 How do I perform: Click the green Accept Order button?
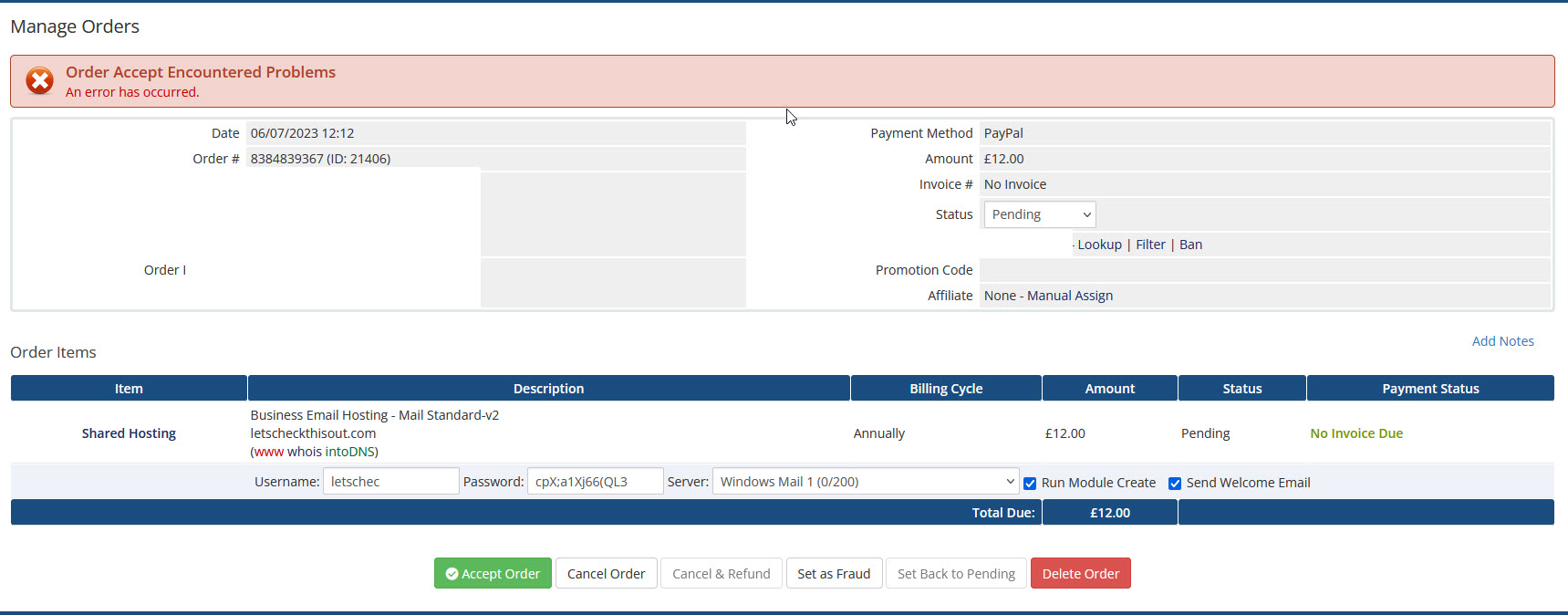pos(493,573)
